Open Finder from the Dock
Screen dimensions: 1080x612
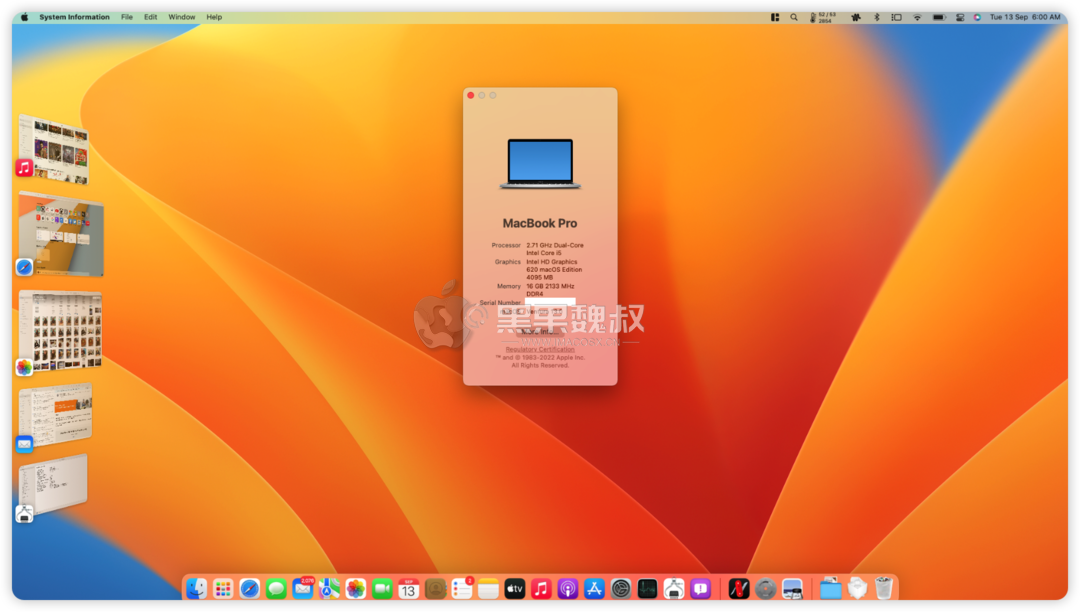[197, 589]
